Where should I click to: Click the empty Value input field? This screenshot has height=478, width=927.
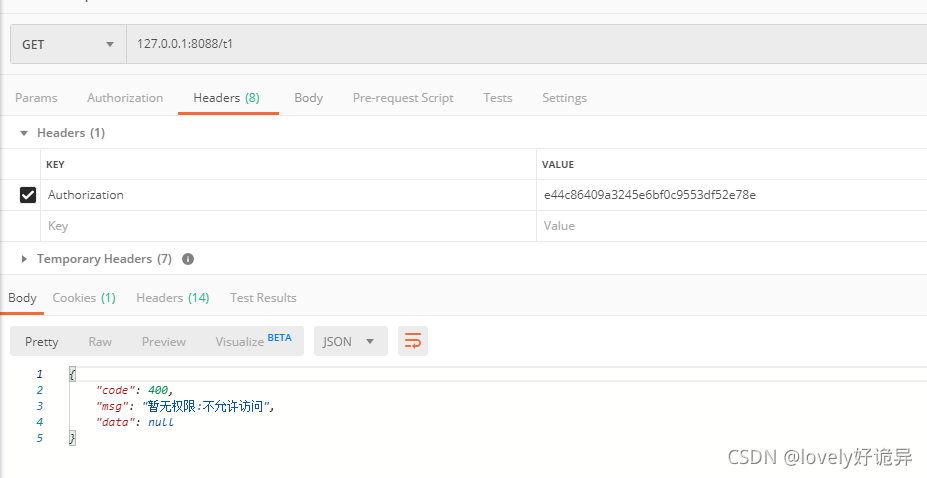(731, 226)
